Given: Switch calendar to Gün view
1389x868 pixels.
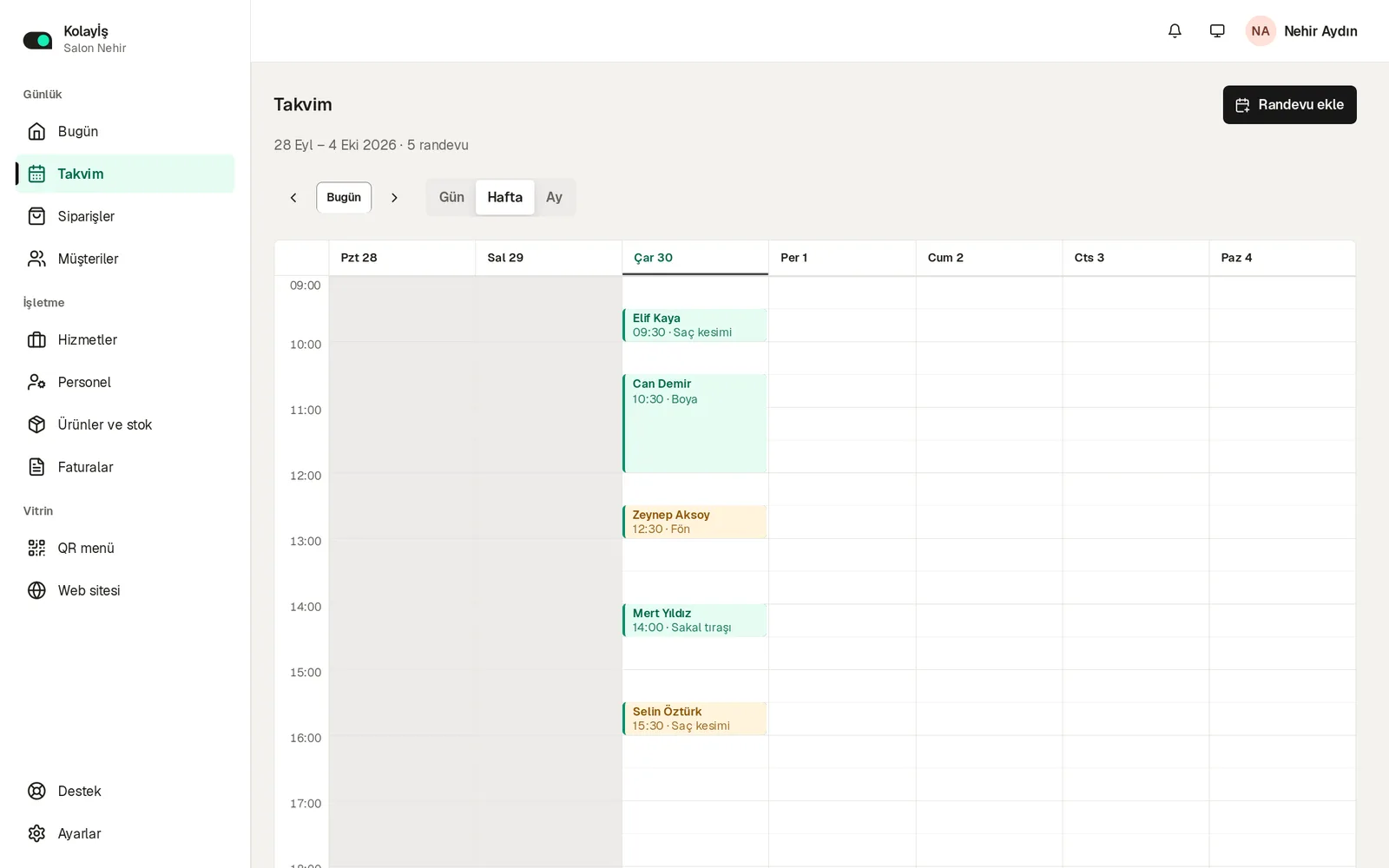Looking at the screenshot, I should click(x=451, y=197).
